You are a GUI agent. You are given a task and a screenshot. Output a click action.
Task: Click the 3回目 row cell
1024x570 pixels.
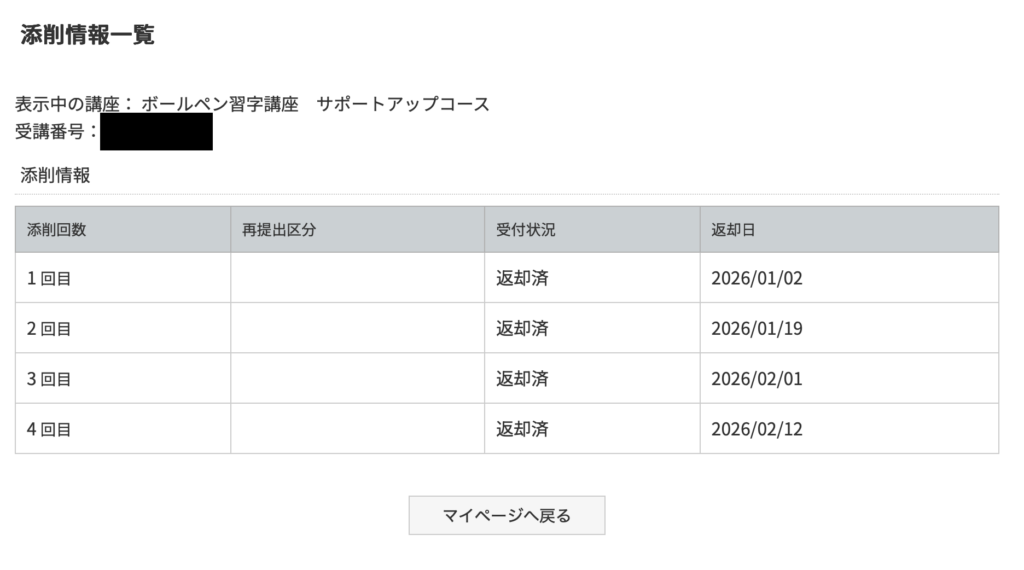(x=49, y=379)
